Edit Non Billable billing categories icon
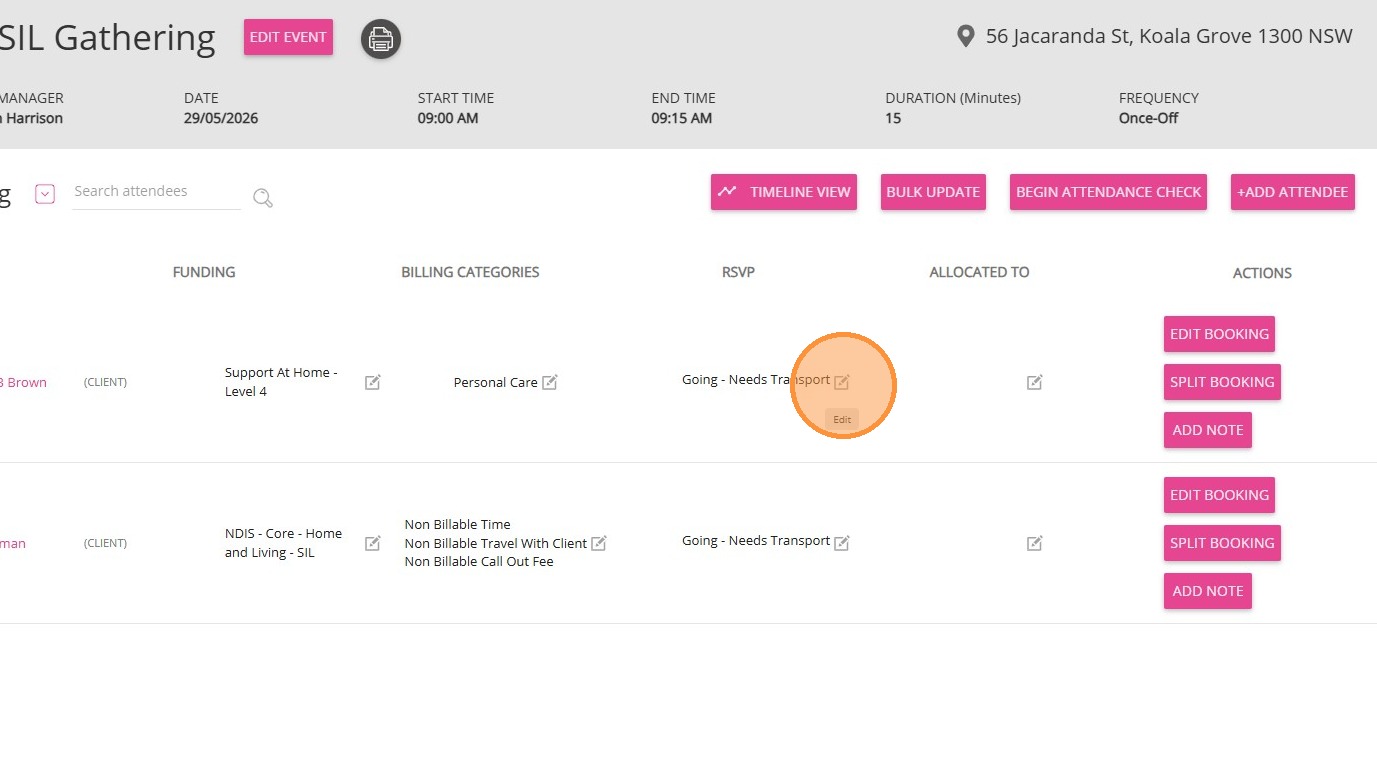 pyautogui.click(x=598, y=543)
